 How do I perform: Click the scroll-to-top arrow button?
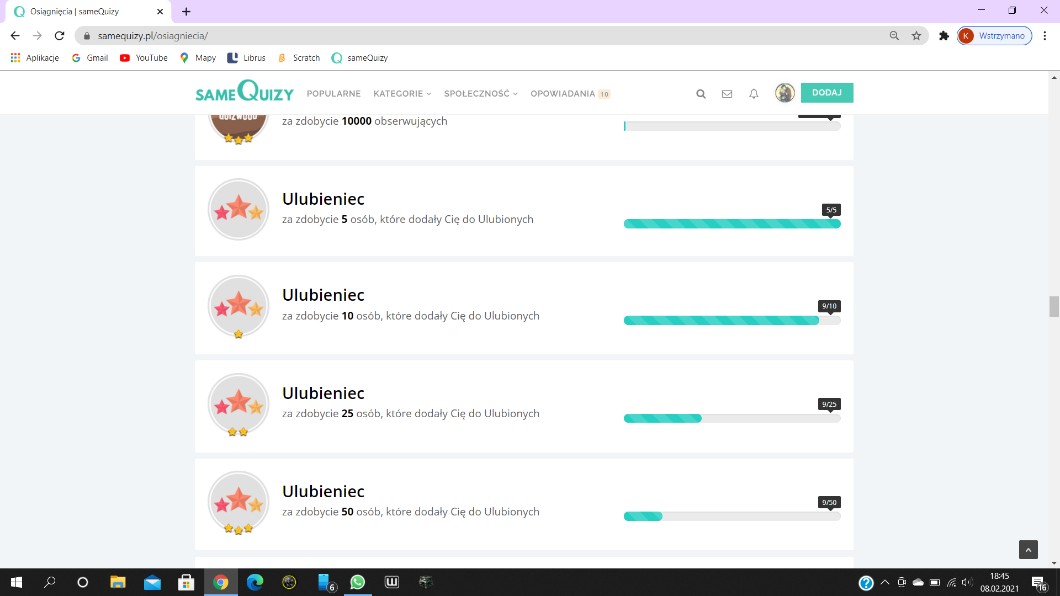[1028, 549]
